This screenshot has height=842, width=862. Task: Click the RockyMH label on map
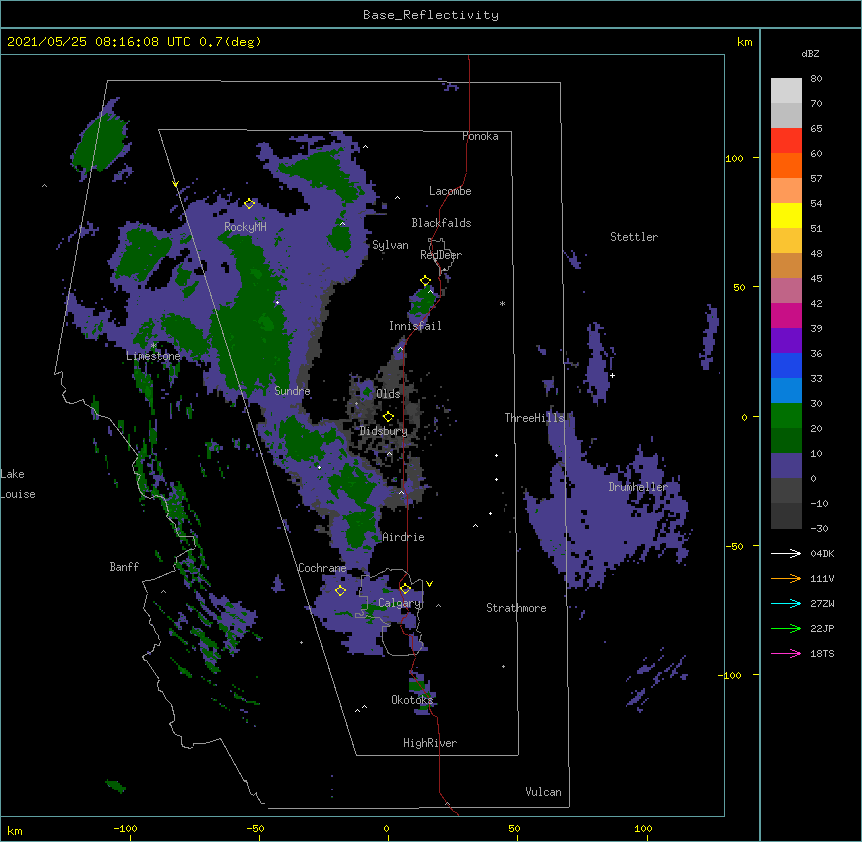pyautogui.click(x=245, y=227)
